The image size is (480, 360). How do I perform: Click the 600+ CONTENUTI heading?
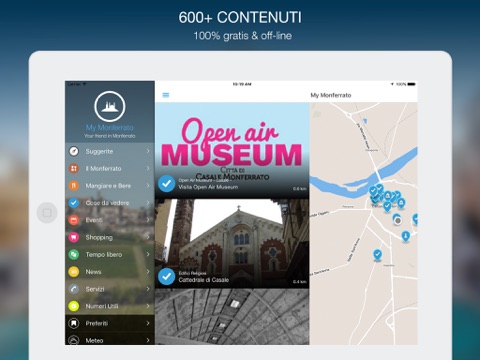tap(240, 17)
